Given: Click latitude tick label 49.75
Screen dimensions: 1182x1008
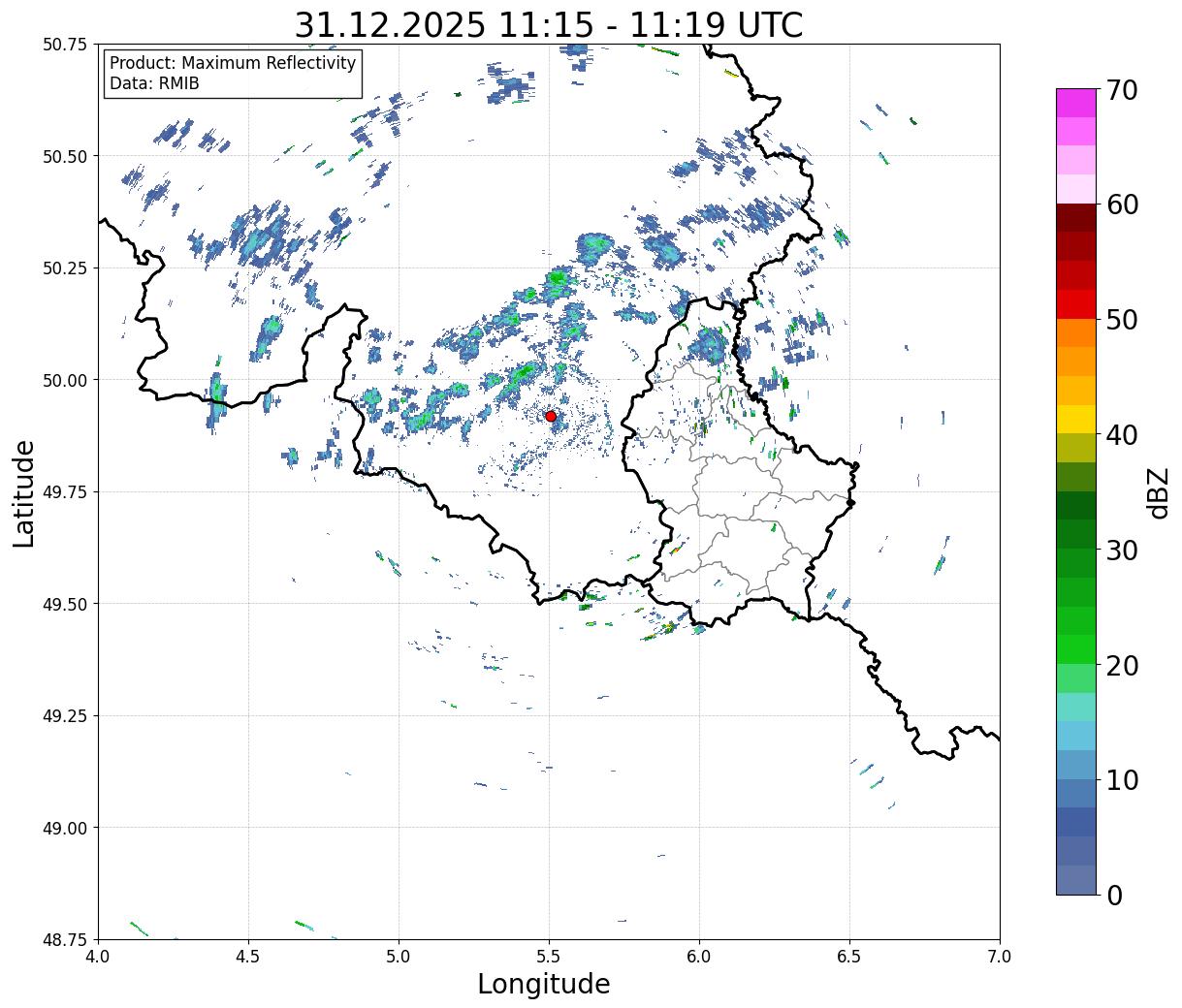Looking at the screenshot, I should point(65,492).
